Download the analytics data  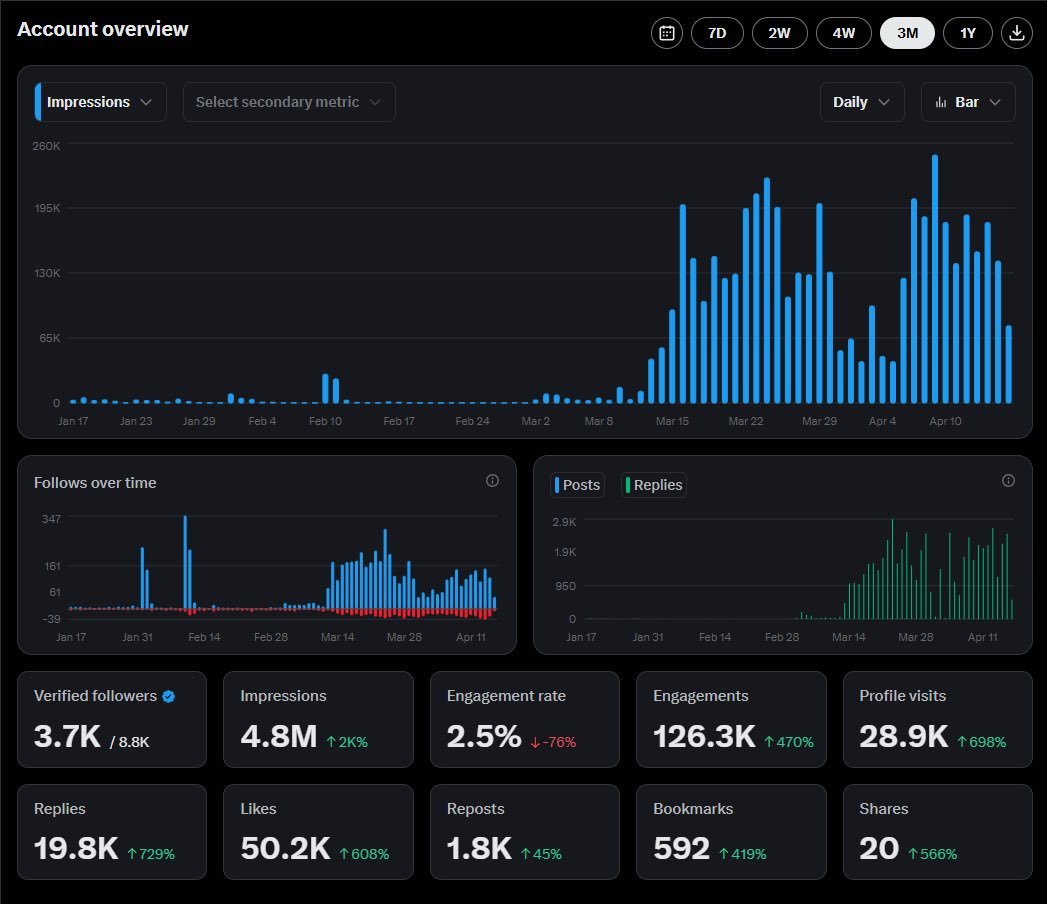click(x=1016, y=33)
